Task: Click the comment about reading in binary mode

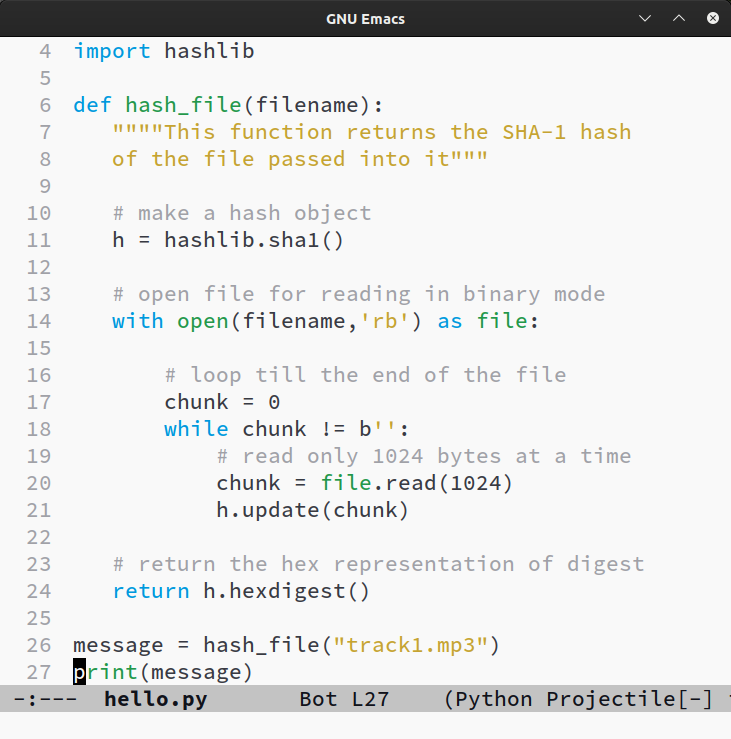Action: pos(359,294)
